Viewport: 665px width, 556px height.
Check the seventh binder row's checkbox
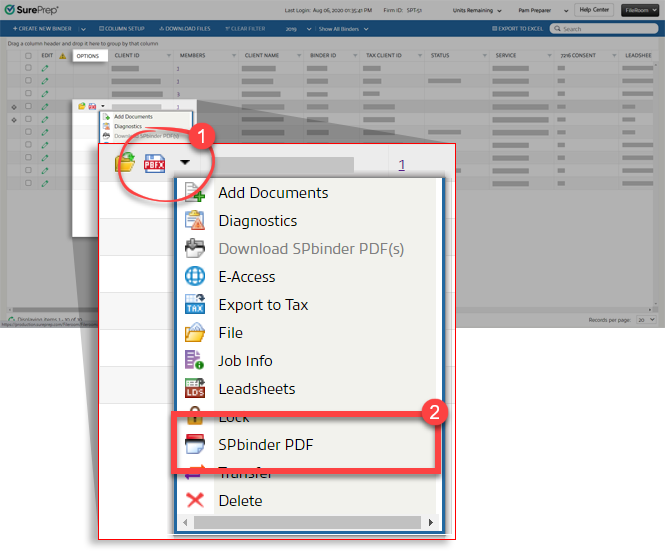[28, 145]
